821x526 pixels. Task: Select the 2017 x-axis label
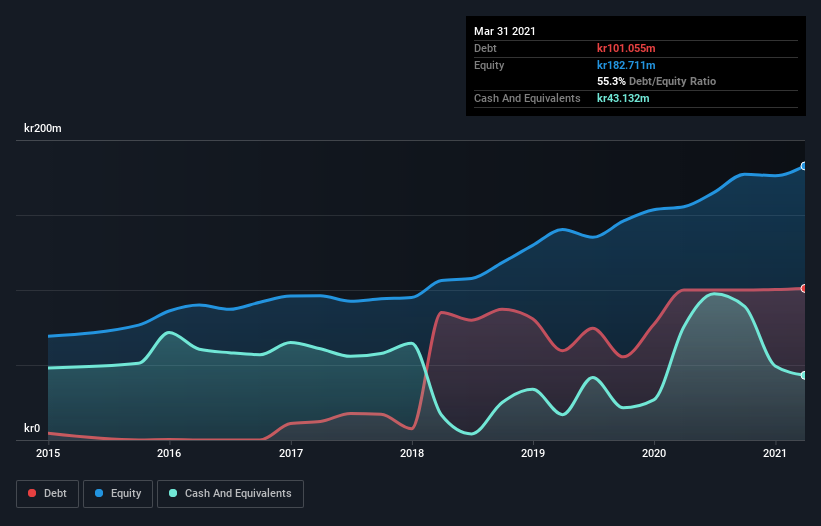(x=291, y=453)
